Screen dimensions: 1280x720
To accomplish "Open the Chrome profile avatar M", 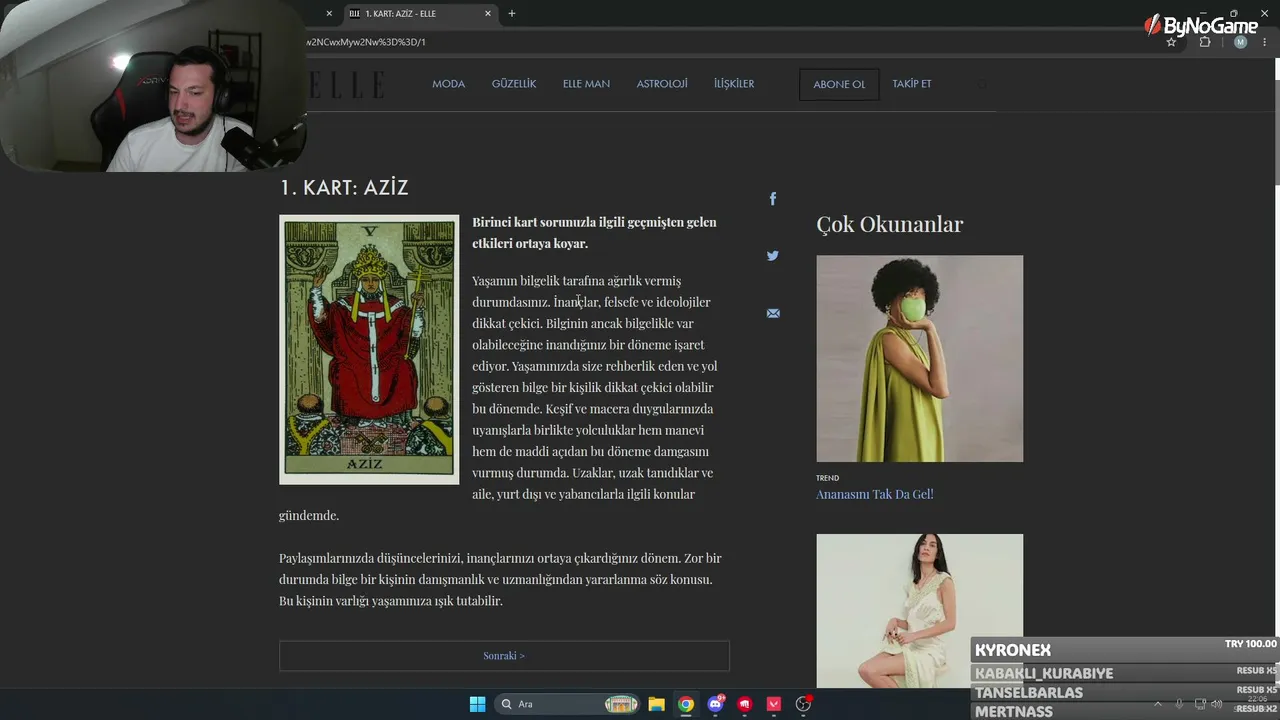I will pyautogui.click(x=1240, y=42).
